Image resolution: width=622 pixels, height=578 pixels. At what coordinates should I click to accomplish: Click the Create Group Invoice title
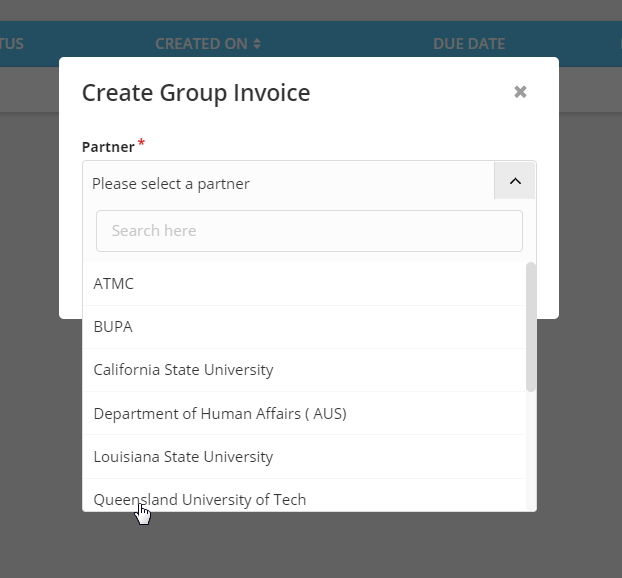[x=196, y=94]
